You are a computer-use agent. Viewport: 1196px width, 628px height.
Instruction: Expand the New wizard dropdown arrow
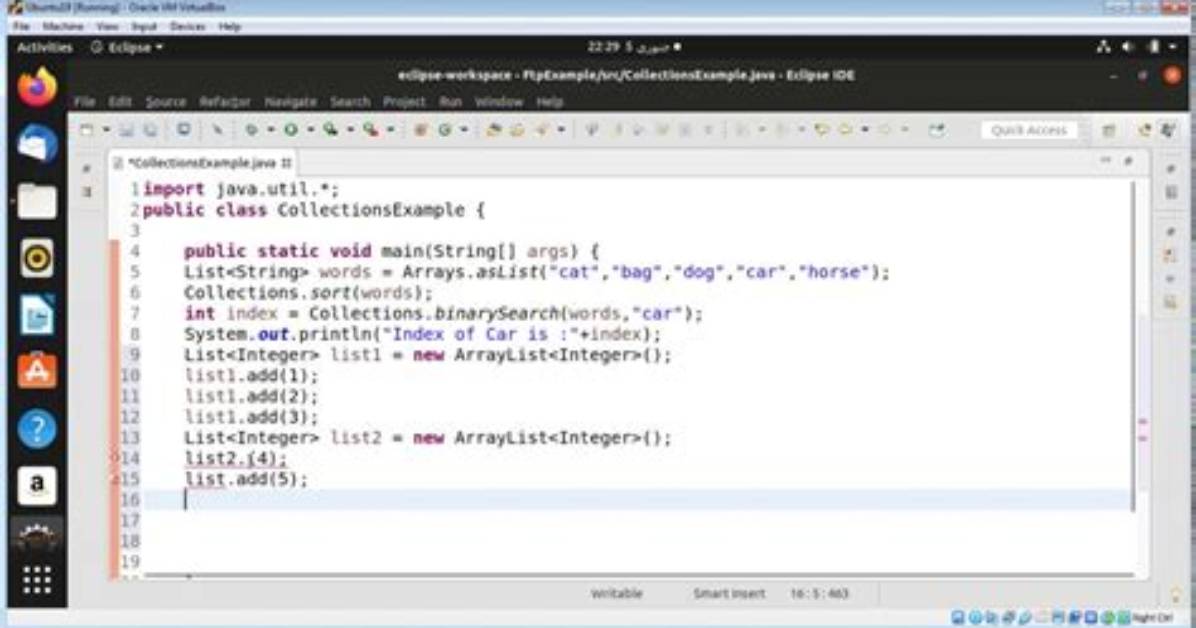(106, 130)
